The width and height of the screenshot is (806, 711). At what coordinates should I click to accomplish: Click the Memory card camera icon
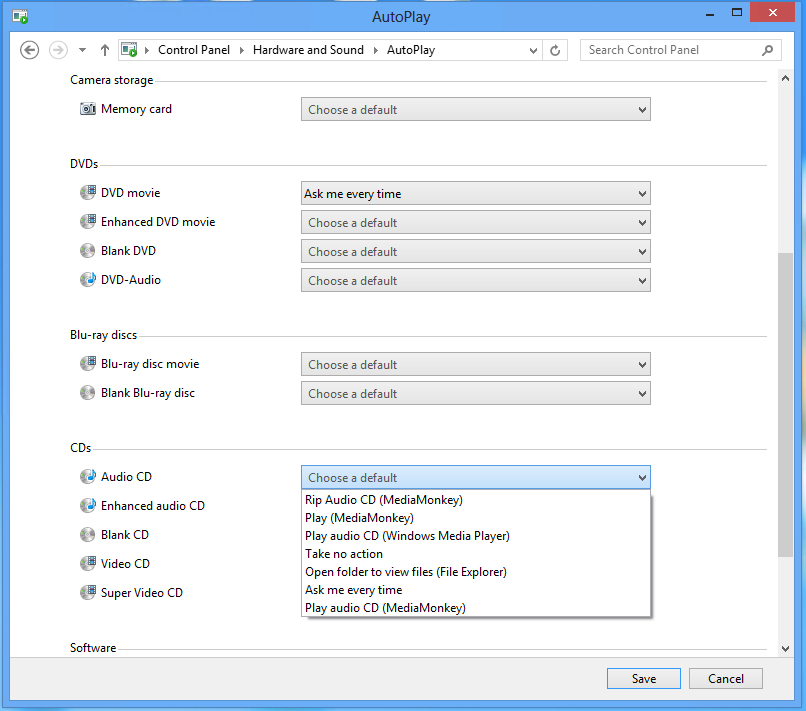point(88,109)
